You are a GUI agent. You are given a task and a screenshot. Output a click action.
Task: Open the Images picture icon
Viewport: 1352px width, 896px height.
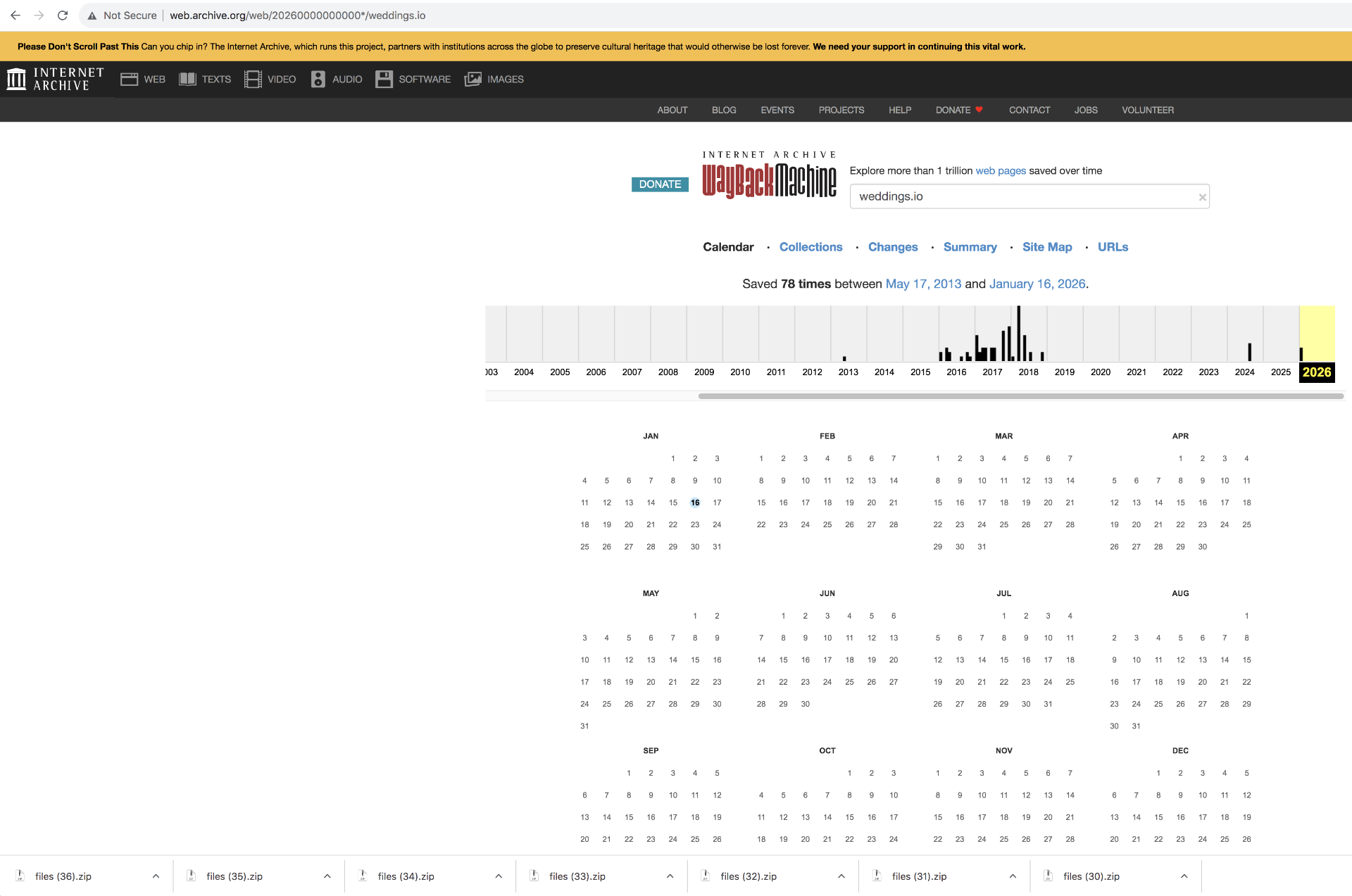coord(472,79)
